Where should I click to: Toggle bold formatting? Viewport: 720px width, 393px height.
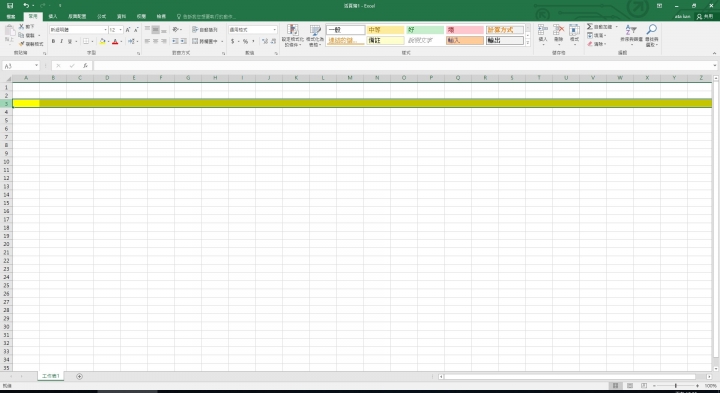(53, 41)
